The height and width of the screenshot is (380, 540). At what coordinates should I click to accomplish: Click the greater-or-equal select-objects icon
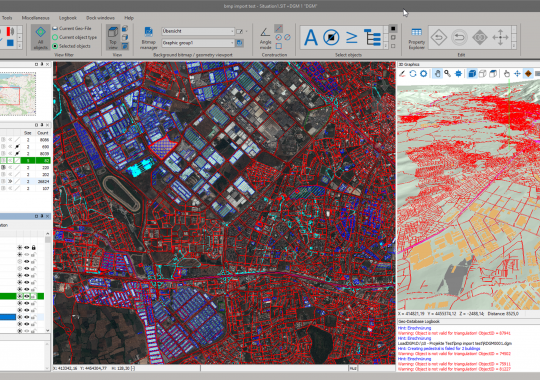pyautogui.click(x=351, y=37)
